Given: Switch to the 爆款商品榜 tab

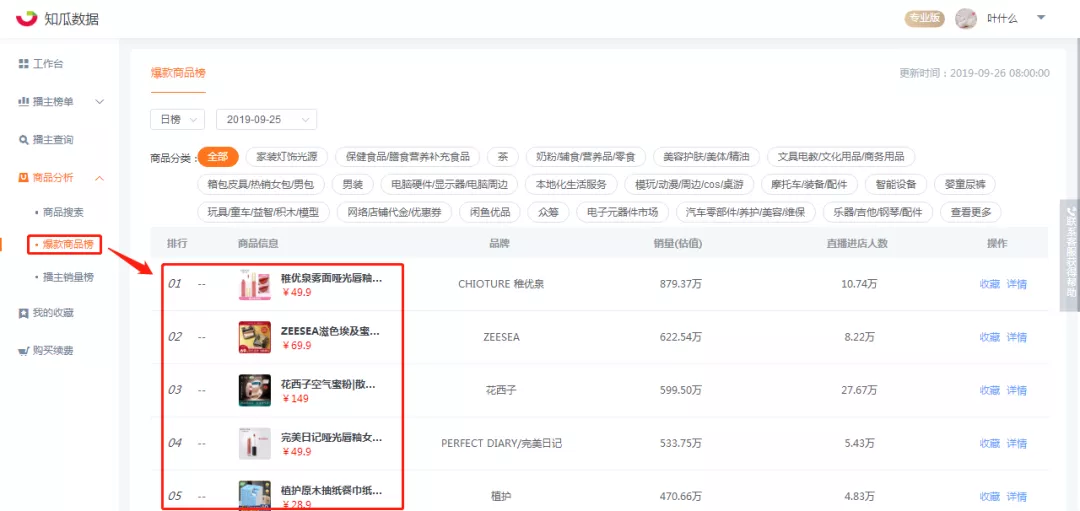Looking at the screenshot, I should [x=178, y=73].
